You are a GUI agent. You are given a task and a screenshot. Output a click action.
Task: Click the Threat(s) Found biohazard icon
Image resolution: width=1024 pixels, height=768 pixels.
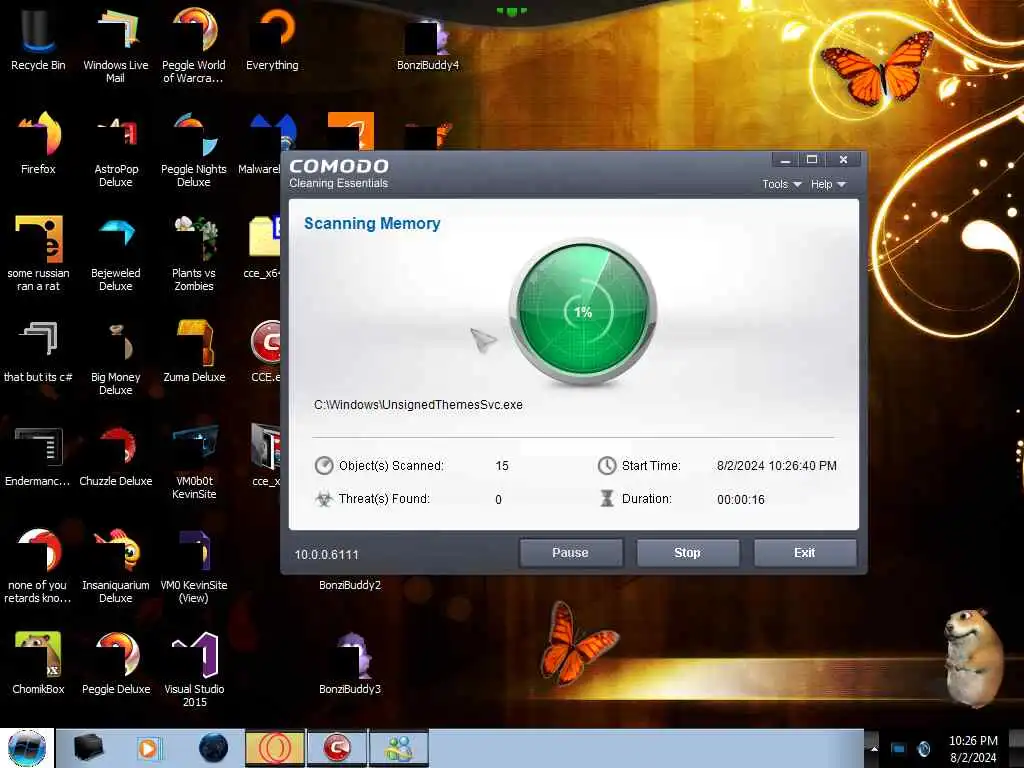[x=323, y=499]
